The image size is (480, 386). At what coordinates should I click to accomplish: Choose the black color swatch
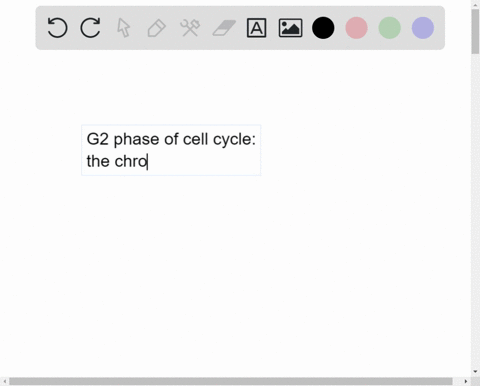click(x=323, y=28)
